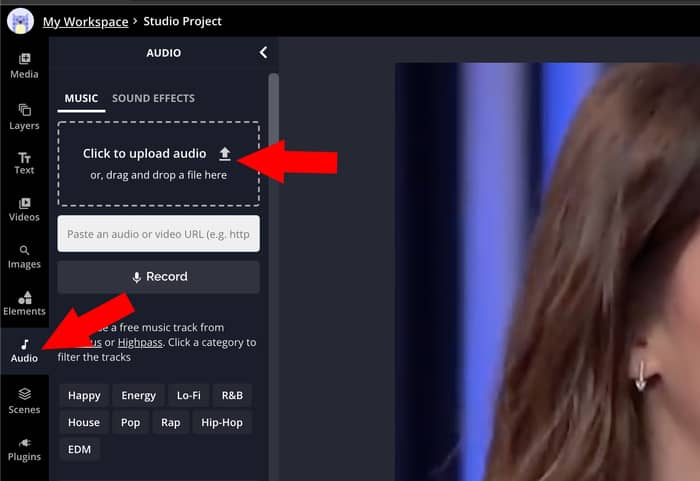
Task: Open the My Workspace breadcrumb link
Action: pos(85,21)
